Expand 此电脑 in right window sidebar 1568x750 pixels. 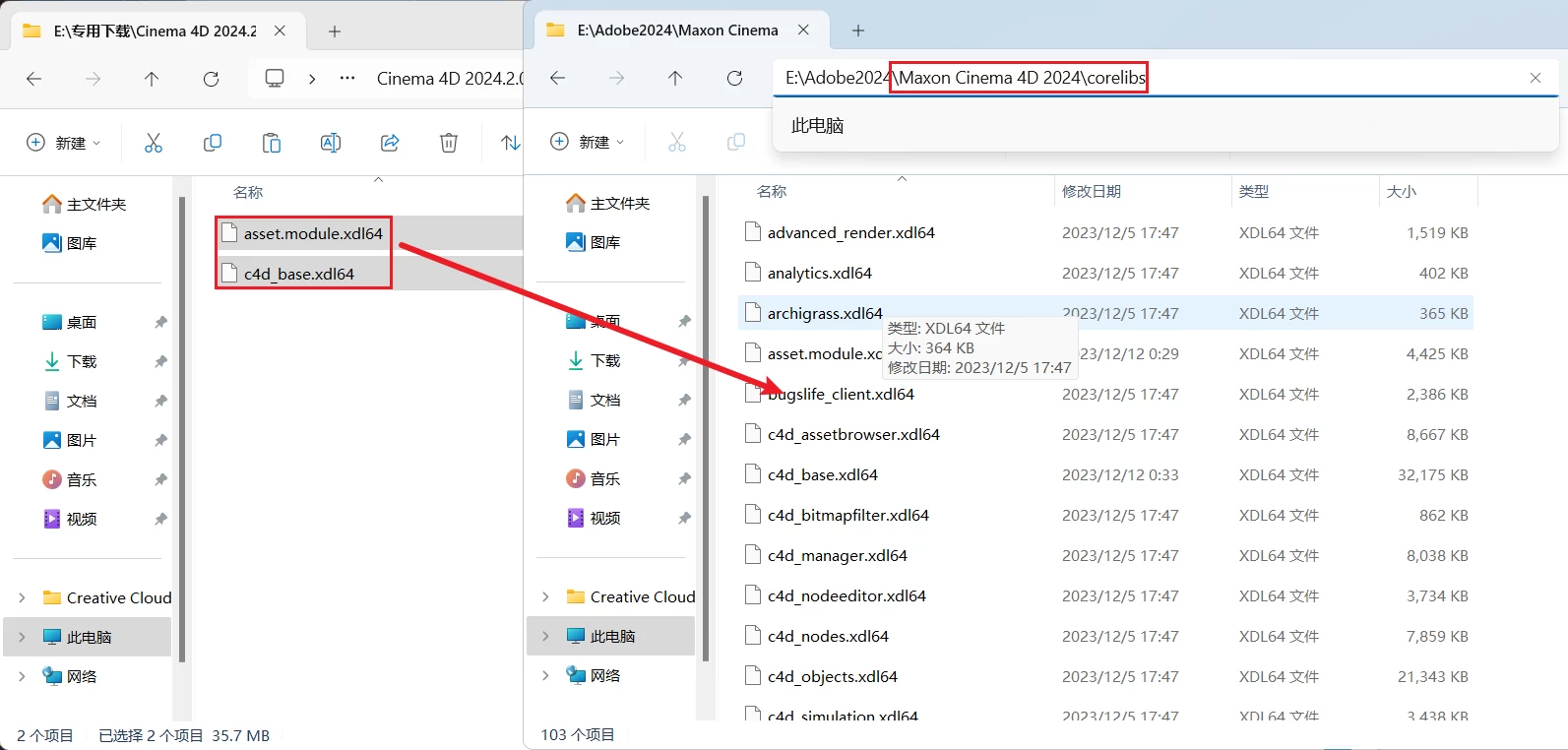click(x=546, y=636)
